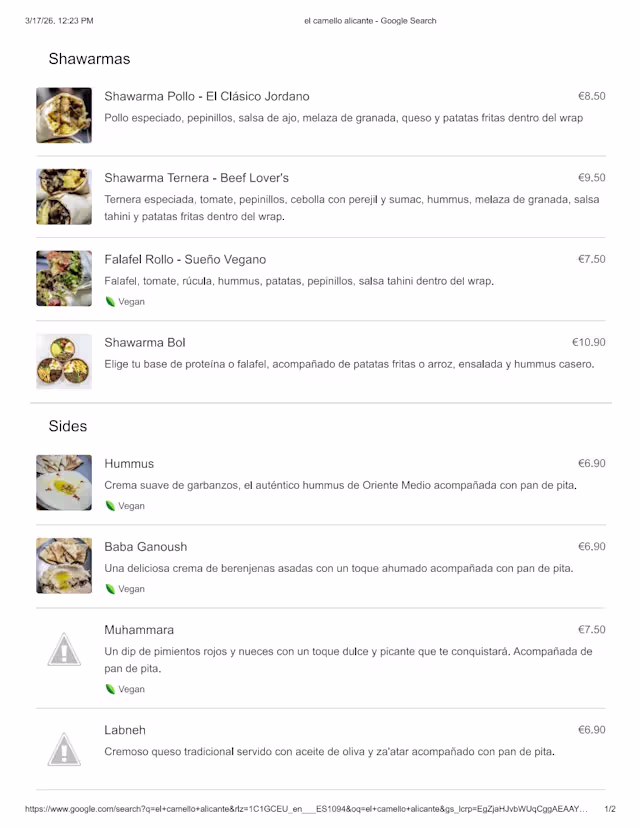Open the Shawarma Pollo photo thumbnail
This screenshot has height=828, width=640.
point(64,115)
